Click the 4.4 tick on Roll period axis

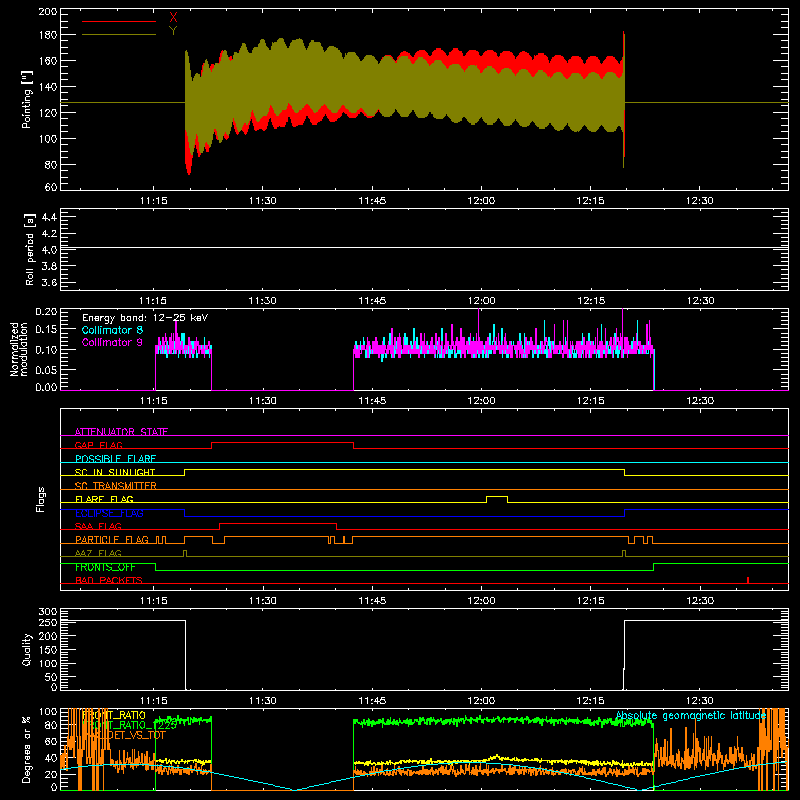pyautogui.click(x=49, y=217)
